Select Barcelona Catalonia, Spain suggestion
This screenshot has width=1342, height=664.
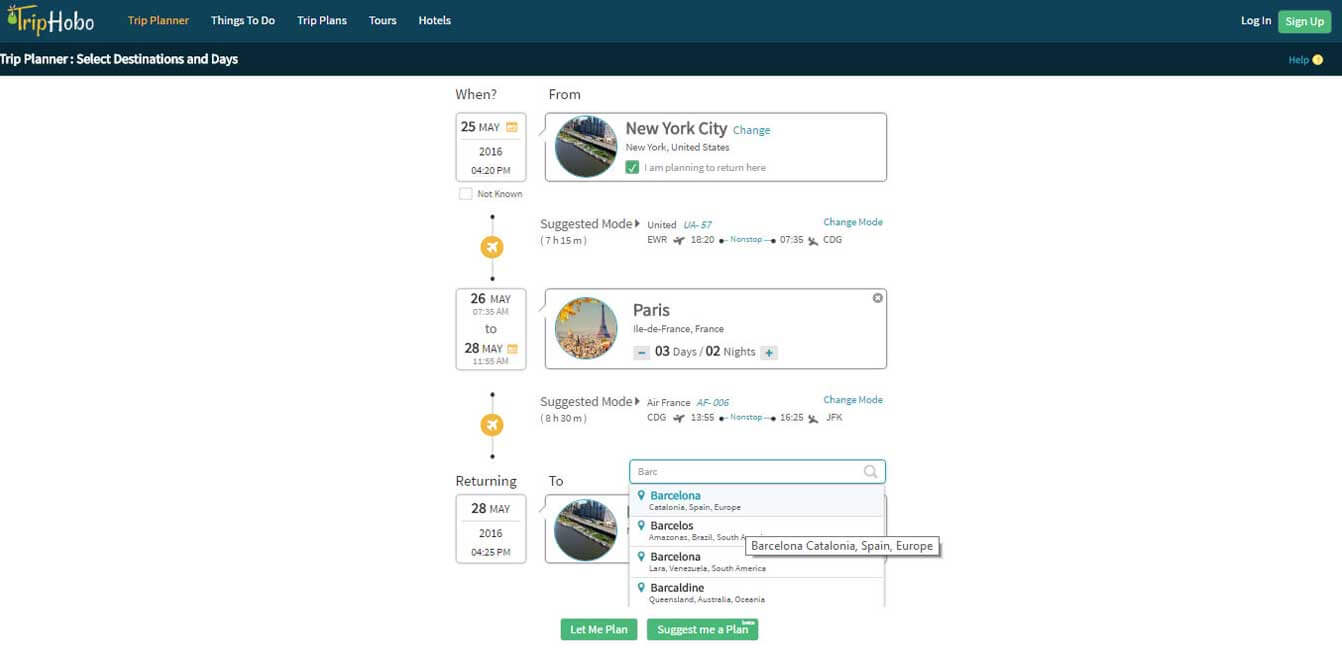757,501
